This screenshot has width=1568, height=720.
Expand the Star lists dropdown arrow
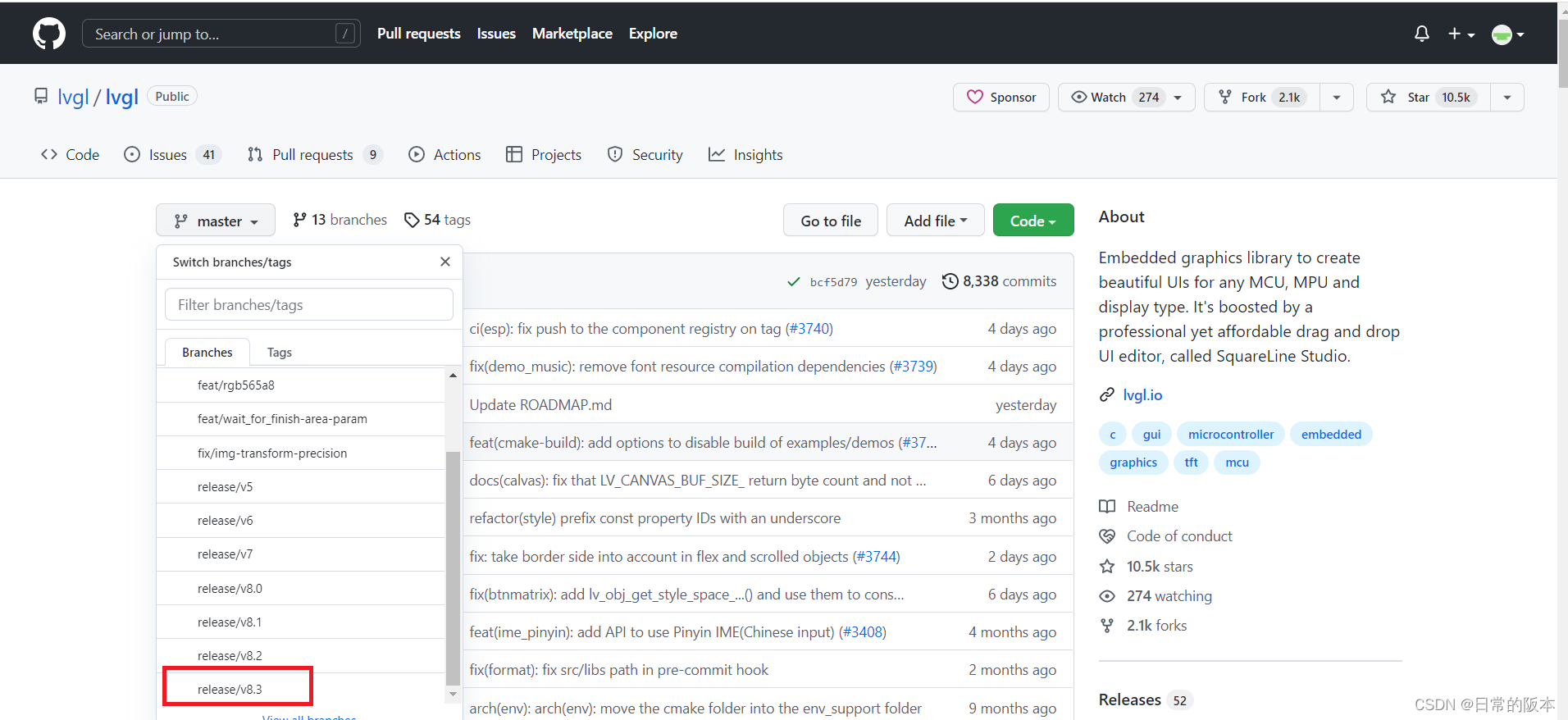pyautogui.click(x=1507, y=97)
